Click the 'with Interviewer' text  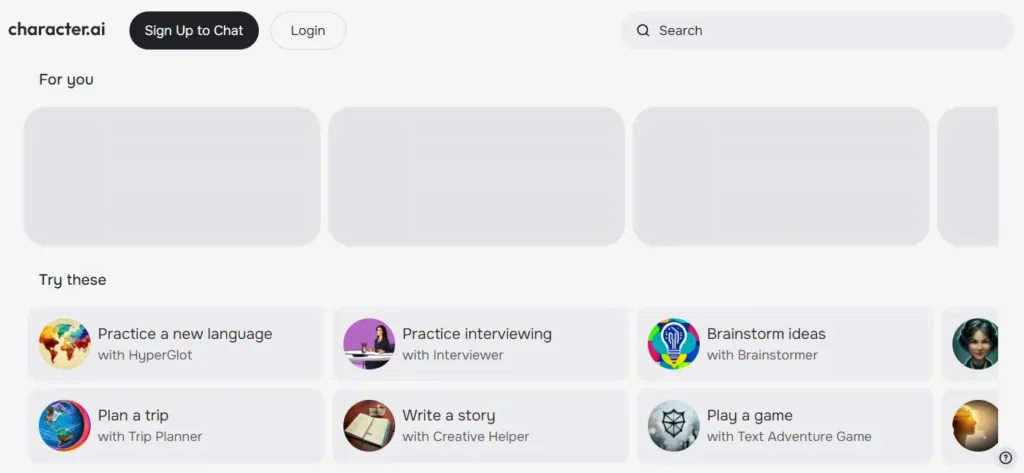tap(453, 355)
